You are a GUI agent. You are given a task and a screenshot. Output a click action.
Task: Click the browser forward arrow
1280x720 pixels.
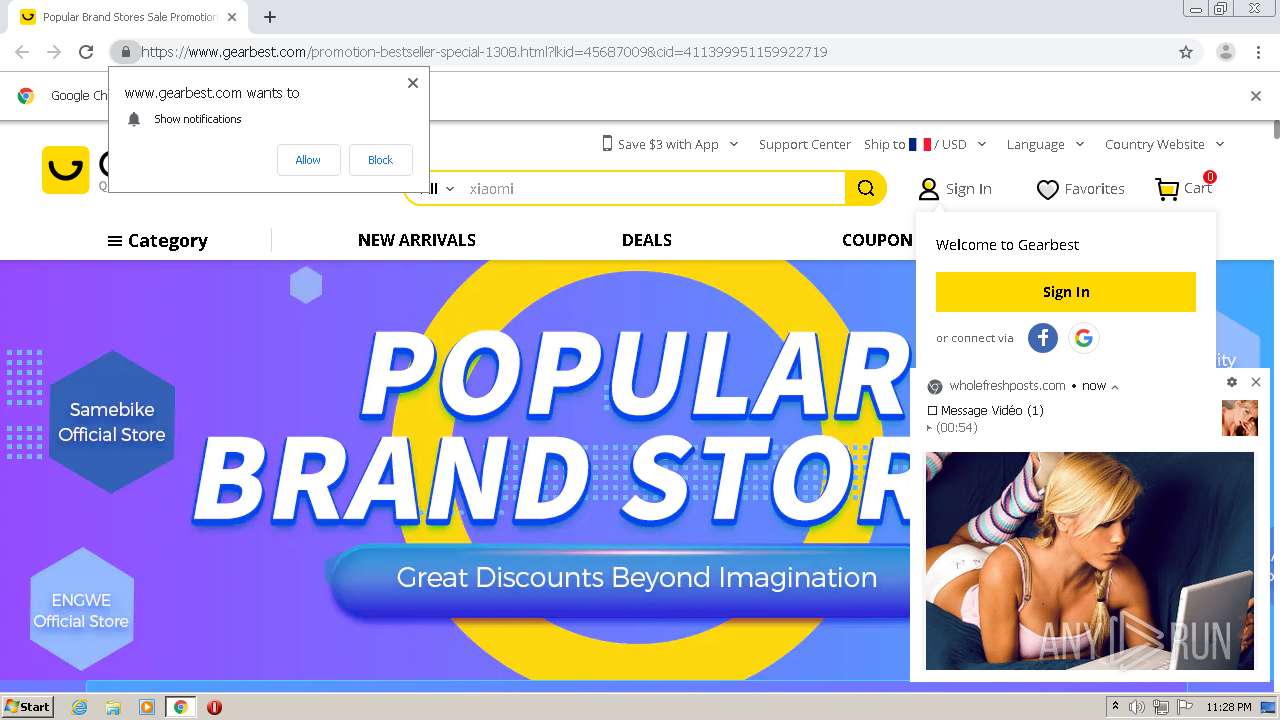(x=54, y=52)
